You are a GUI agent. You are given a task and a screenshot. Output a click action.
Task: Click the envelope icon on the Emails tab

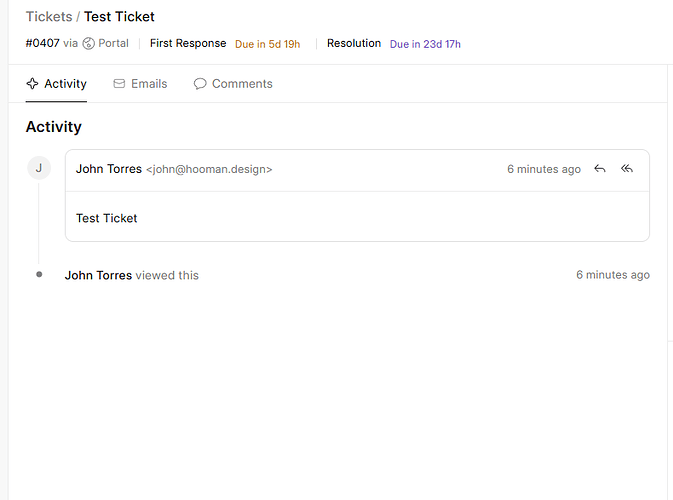click(119, 83)
